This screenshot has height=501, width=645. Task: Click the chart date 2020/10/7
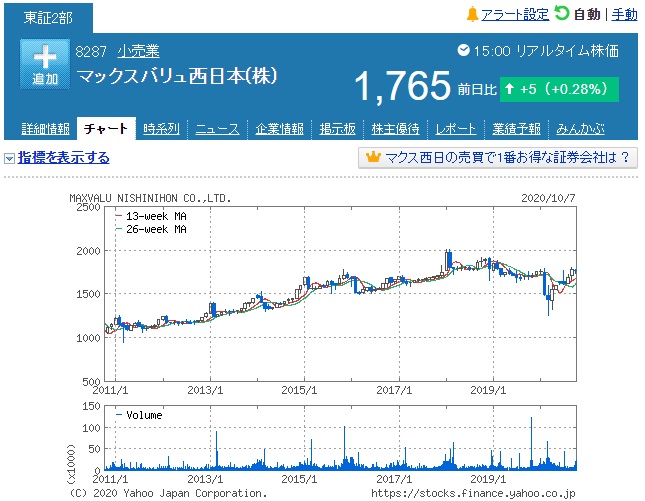click(x=548, y=198)
